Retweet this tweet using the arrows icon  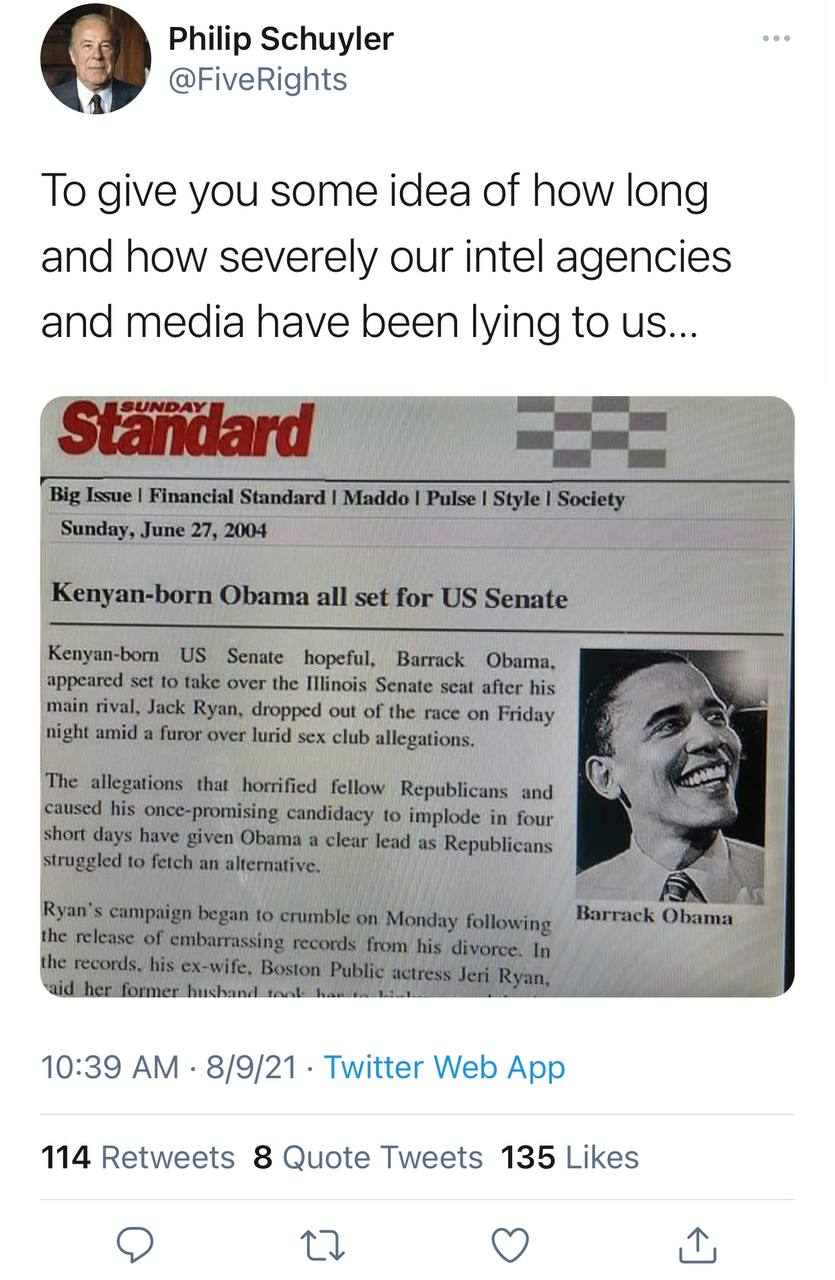click(322, 1244)
